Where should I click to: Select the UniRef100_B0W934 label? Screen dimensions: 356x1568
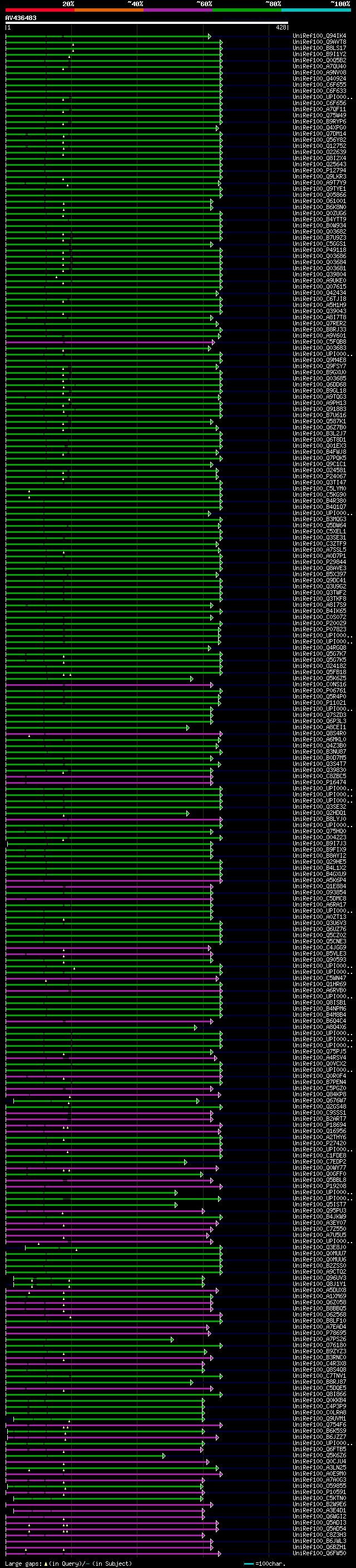[x=319, y=225]
